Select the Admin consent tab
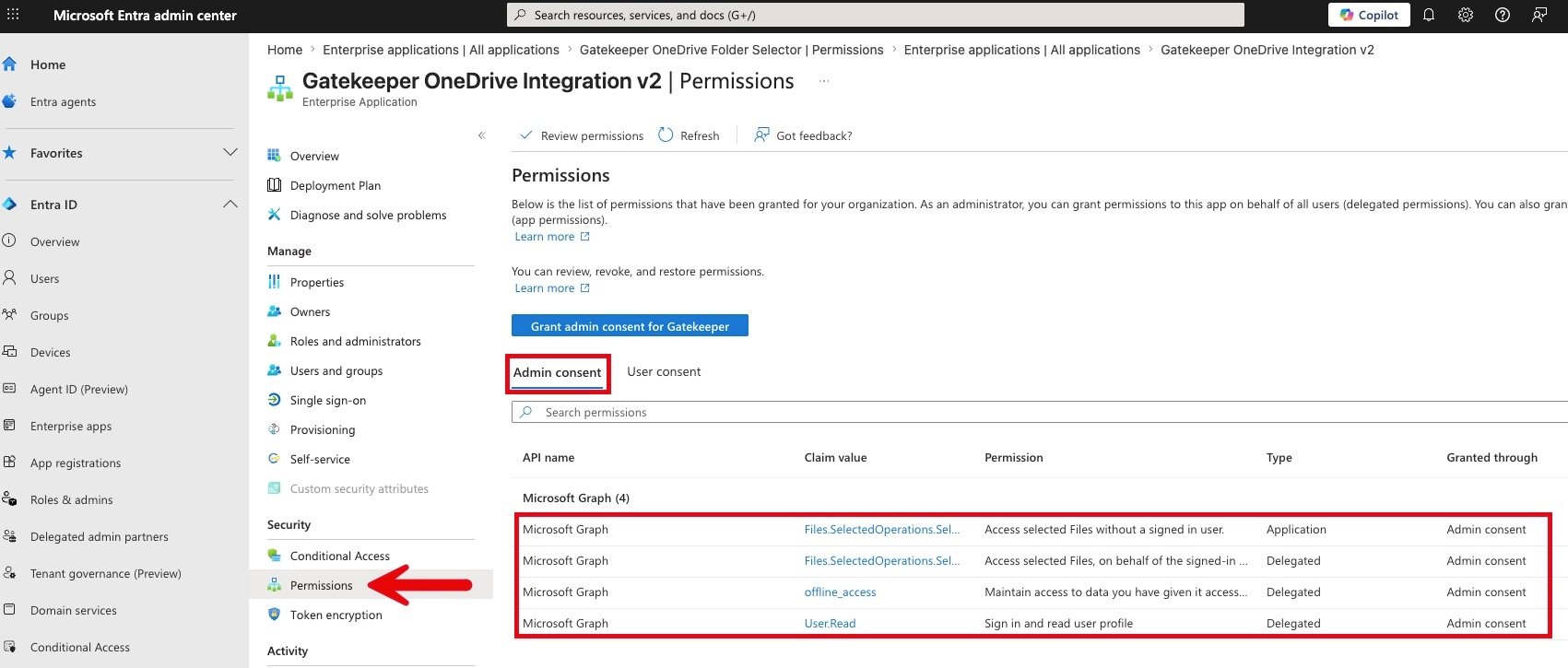1568x668 pixels. (x=557, y=372)
